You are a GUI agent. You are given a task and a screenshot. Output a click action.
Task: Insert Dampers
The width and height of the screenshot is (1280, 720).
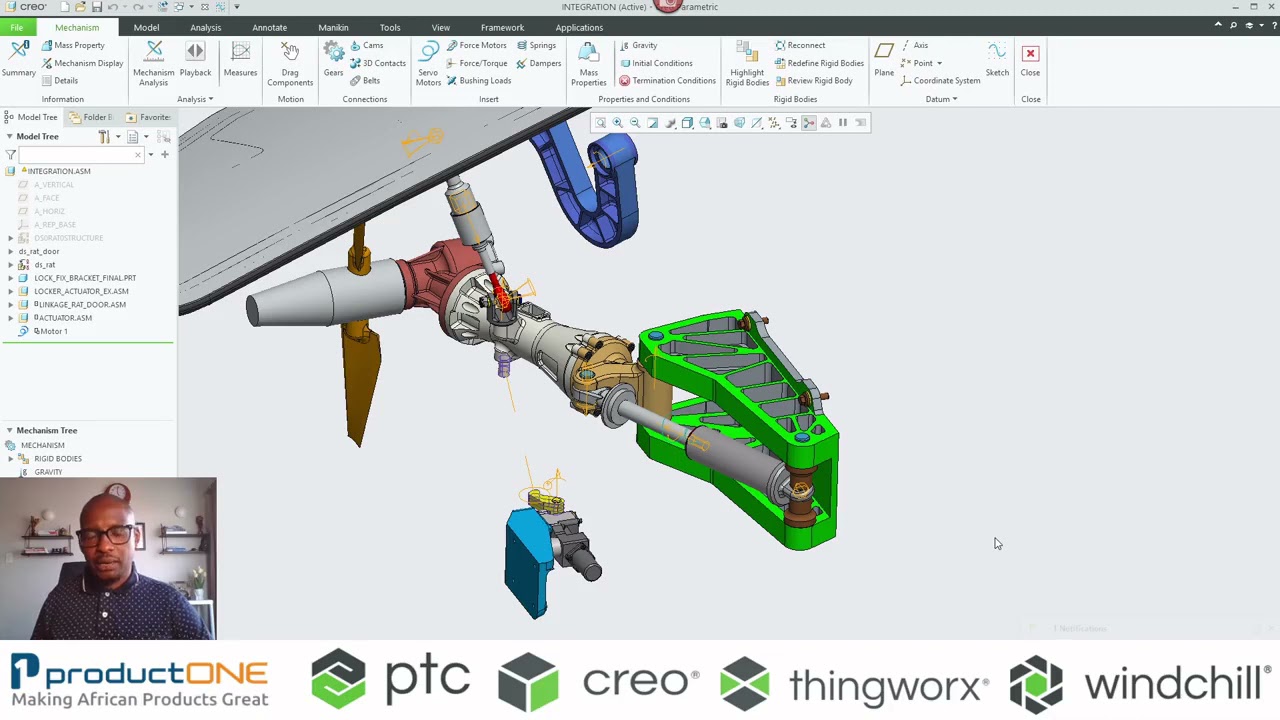tap(538, 63)
